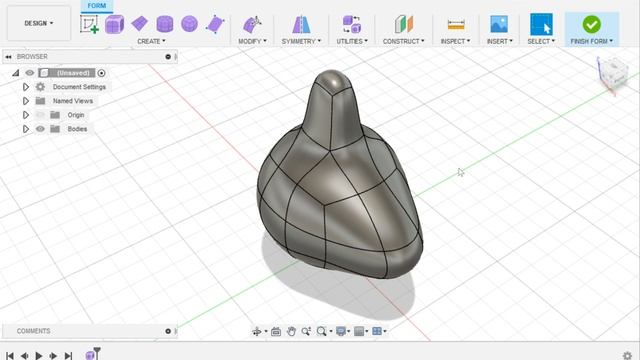
Task: Click the Mirror symmetry icon
Action: pyautogui.click(x=301, y=24)
